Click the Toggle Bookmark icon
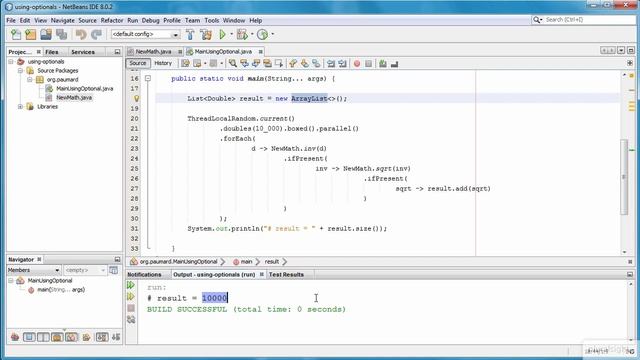This screenshot has height=360, width=640. [316, 64]
